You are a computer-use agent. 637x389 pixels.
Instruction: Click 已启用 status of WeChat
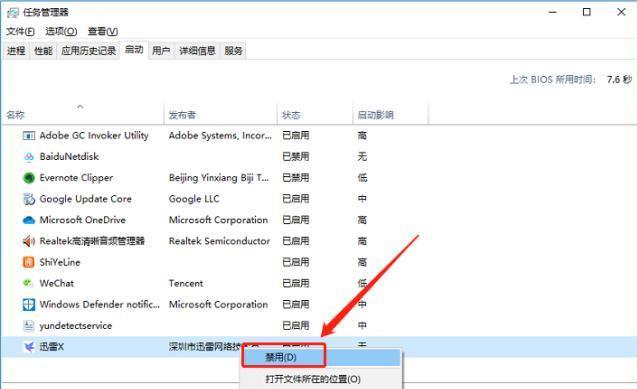296,283
